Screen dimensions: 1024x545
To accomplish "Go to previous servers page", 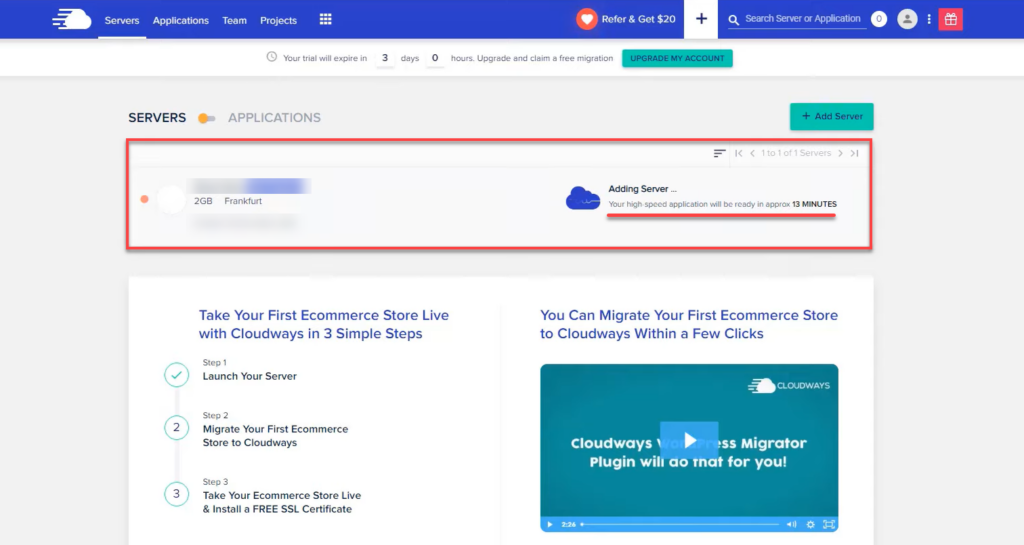I will pos(752,153).
